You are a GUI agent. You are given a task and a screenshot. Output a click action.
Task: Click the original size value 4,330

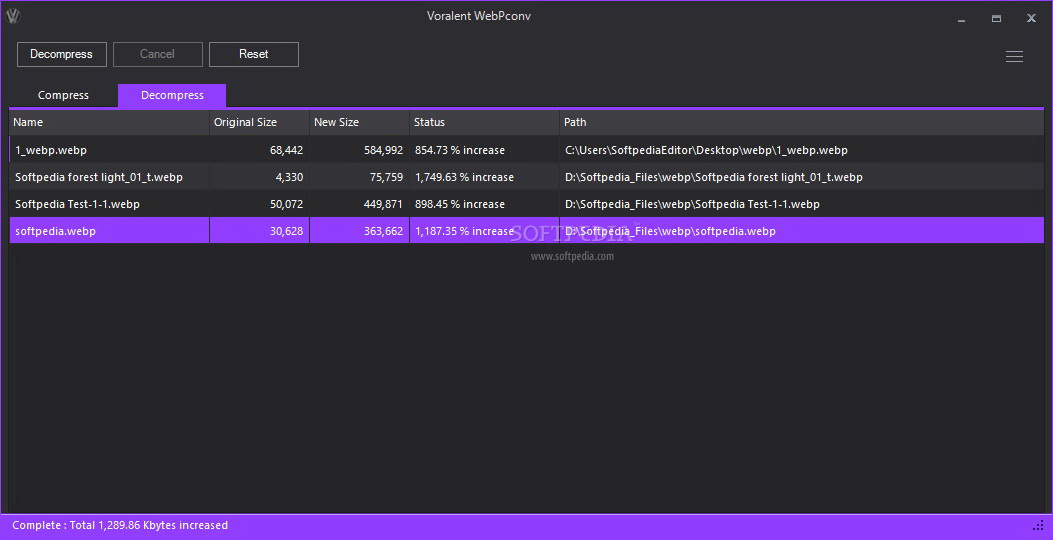pyautogui.click(x=289, y=177)
